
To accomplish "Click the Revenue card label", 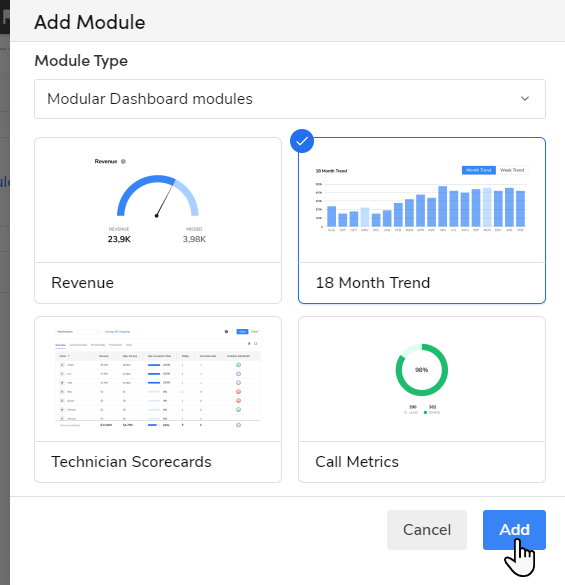I will coord(82,283).
